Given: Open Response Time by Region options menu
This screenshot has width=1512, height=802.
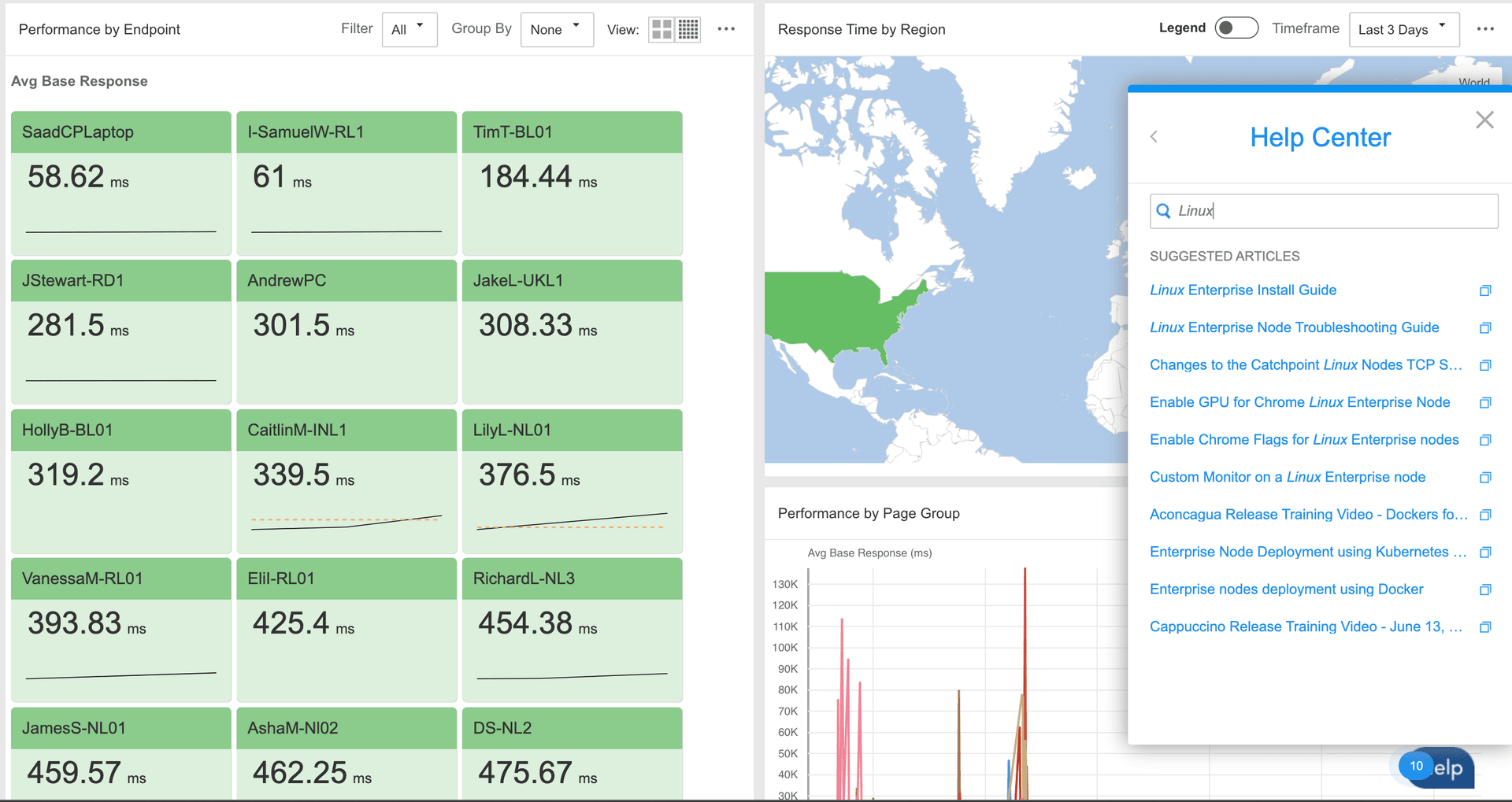Looking at the screenshot, I should pos(1485,29).
